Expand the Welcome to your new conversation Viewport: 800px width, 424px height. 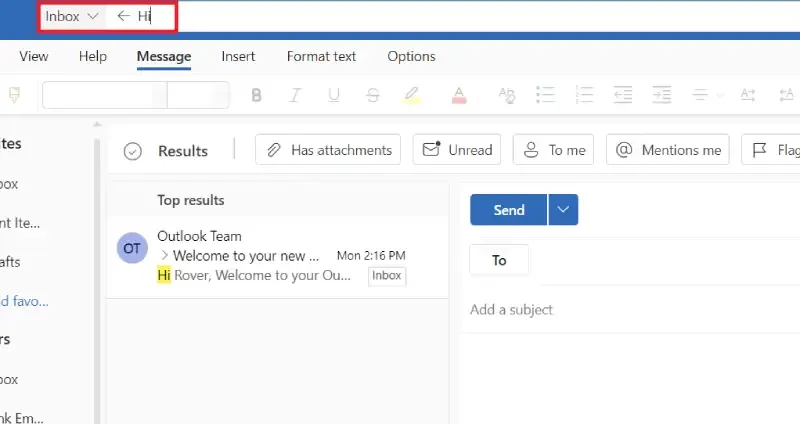click(x=164, y=255)
